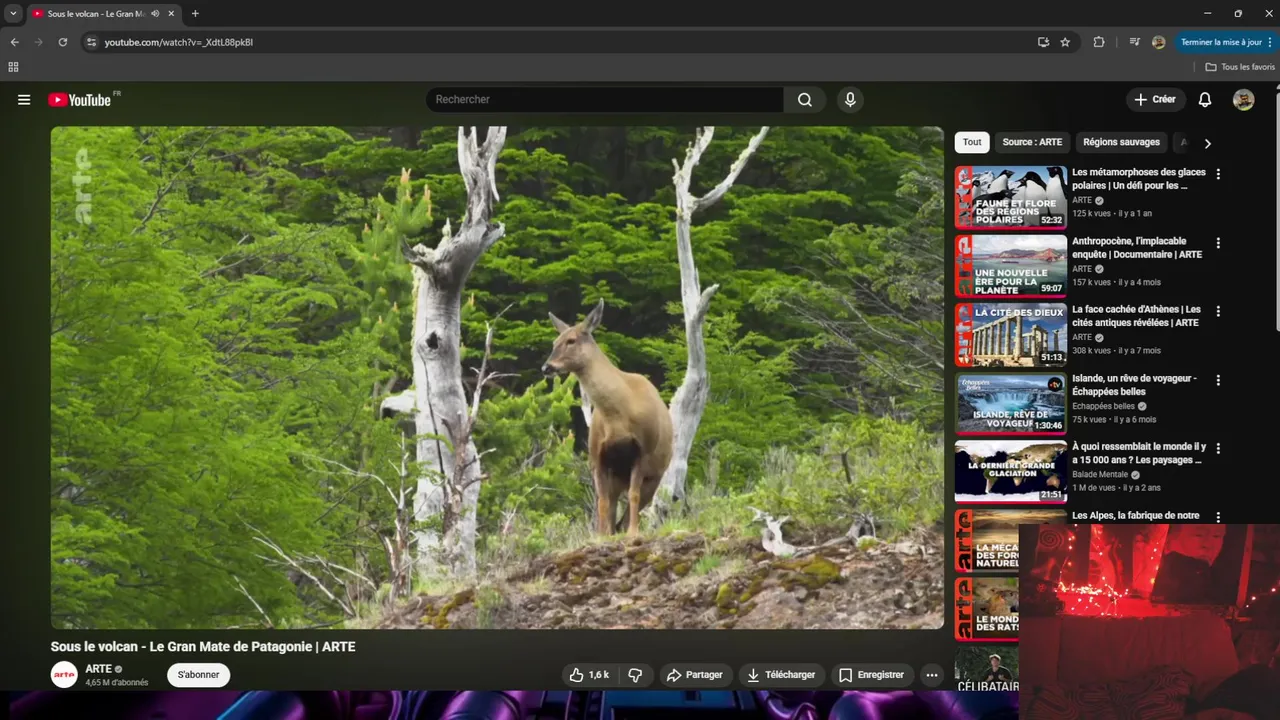Screen dimensions: 1280x720
Task: Open the apps grid in bookmarks bar
Action: coord(13,67)
